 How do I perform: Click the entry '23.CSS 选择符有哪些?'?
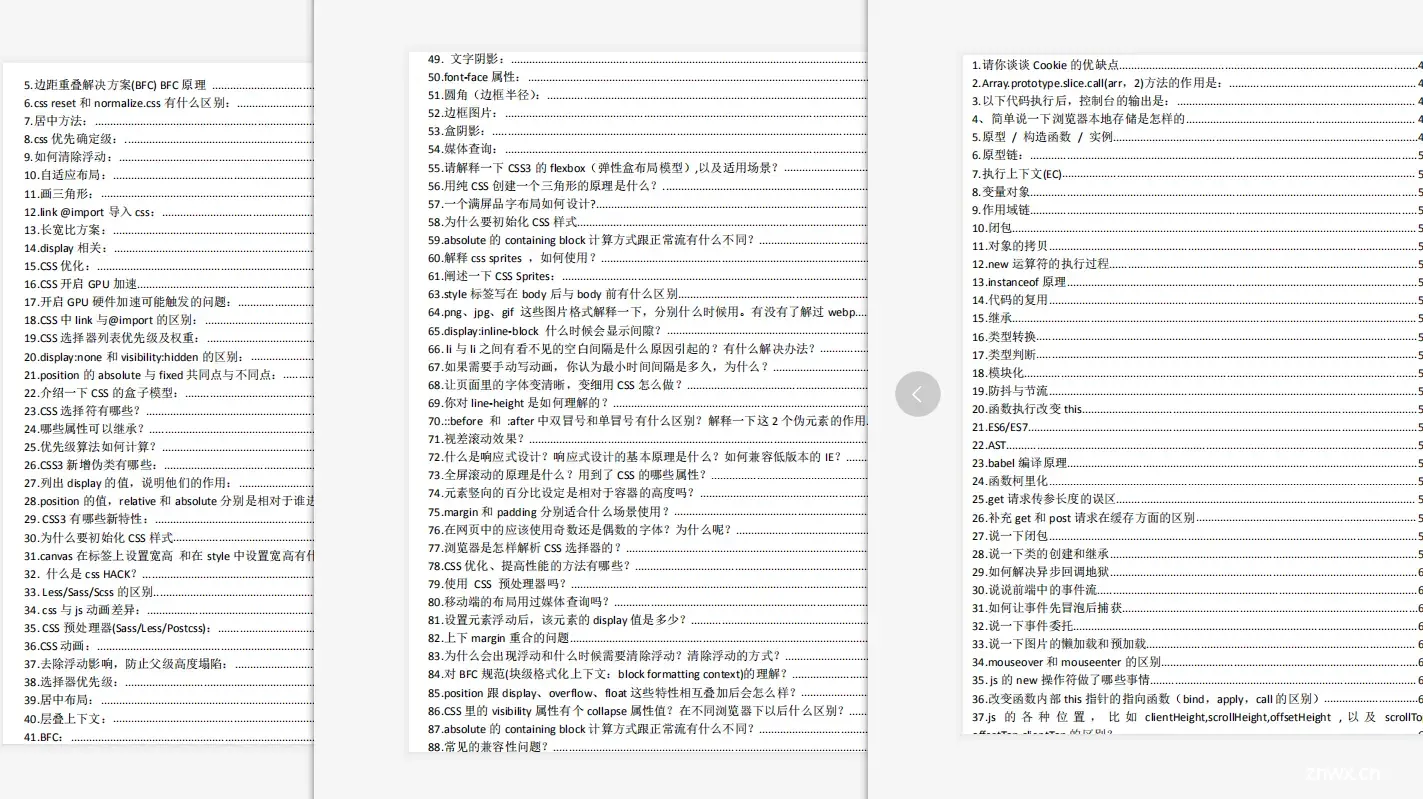point(168,411)
